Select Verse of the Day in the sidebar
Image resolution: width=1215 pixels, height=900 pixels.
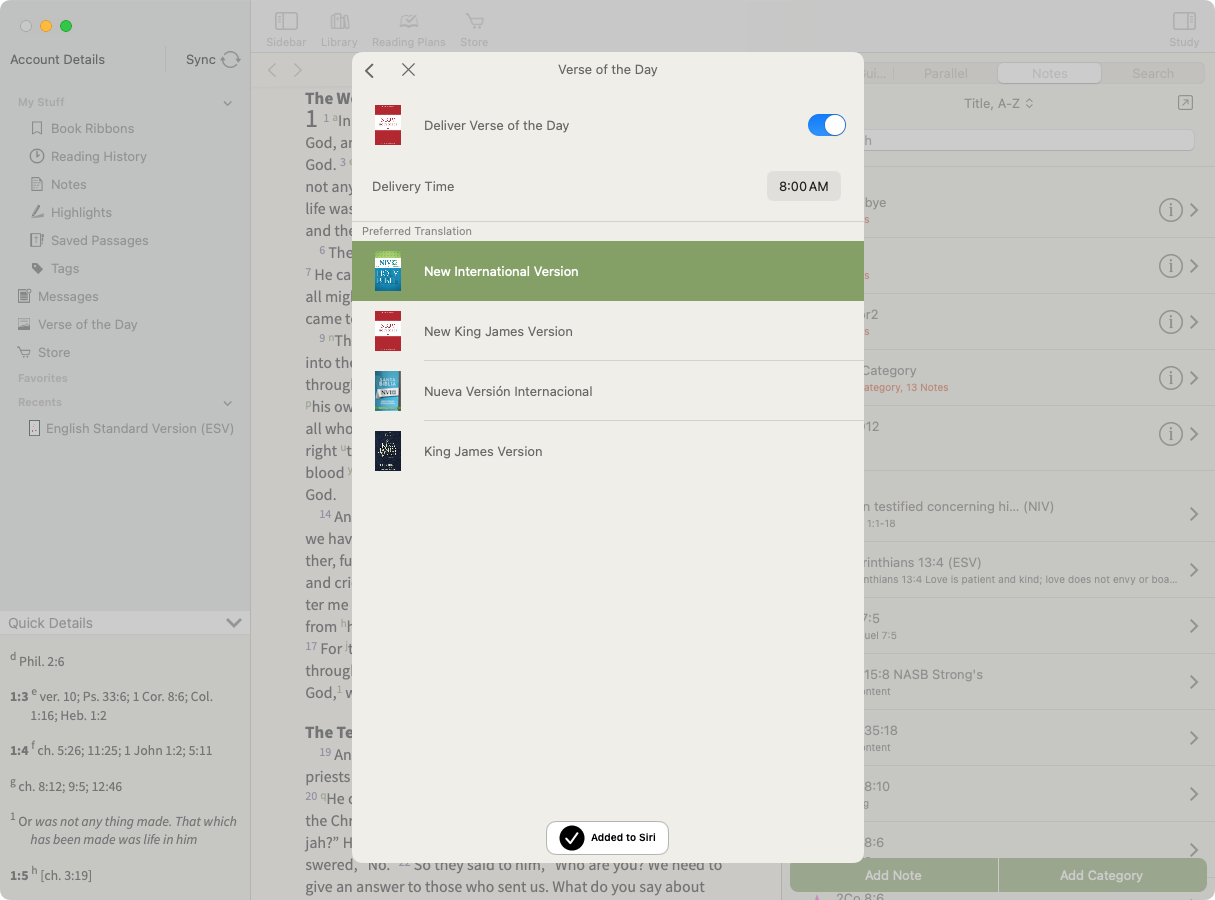coord(87,324)
